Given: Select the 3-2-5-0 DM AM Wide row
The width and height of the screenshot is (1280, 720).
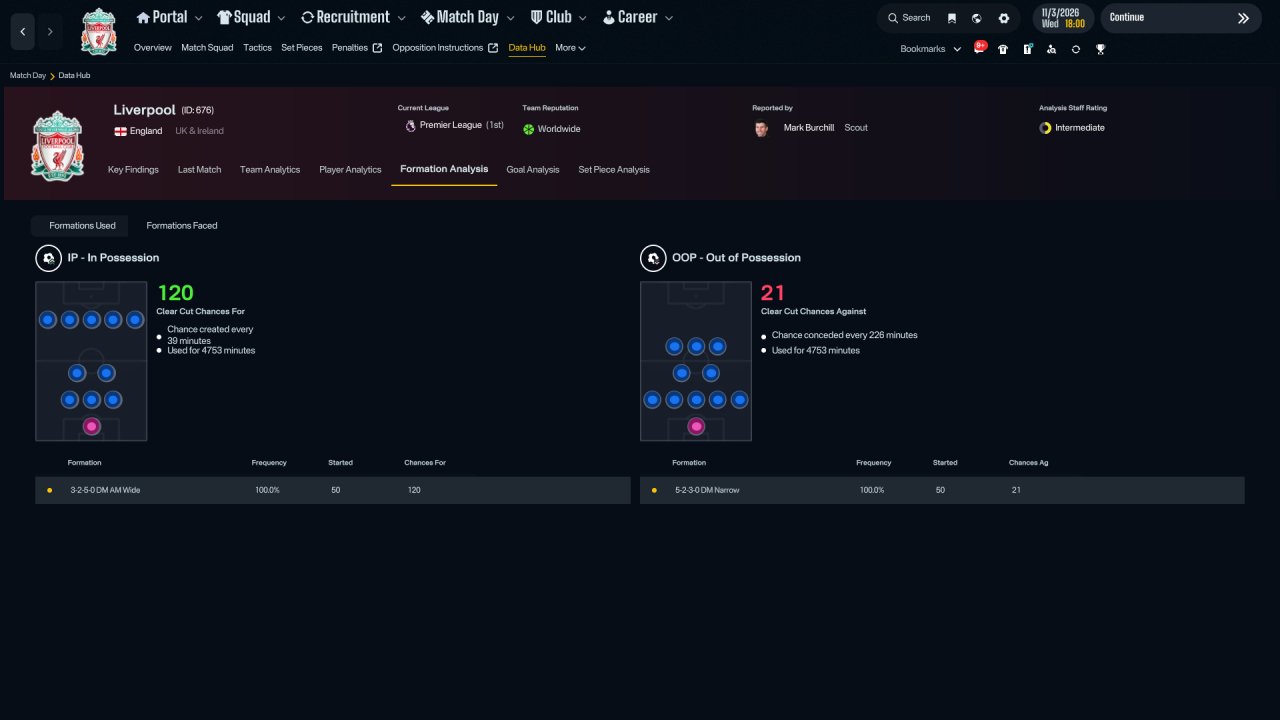Looking at the screenshot, I should [x=333, y=490].
